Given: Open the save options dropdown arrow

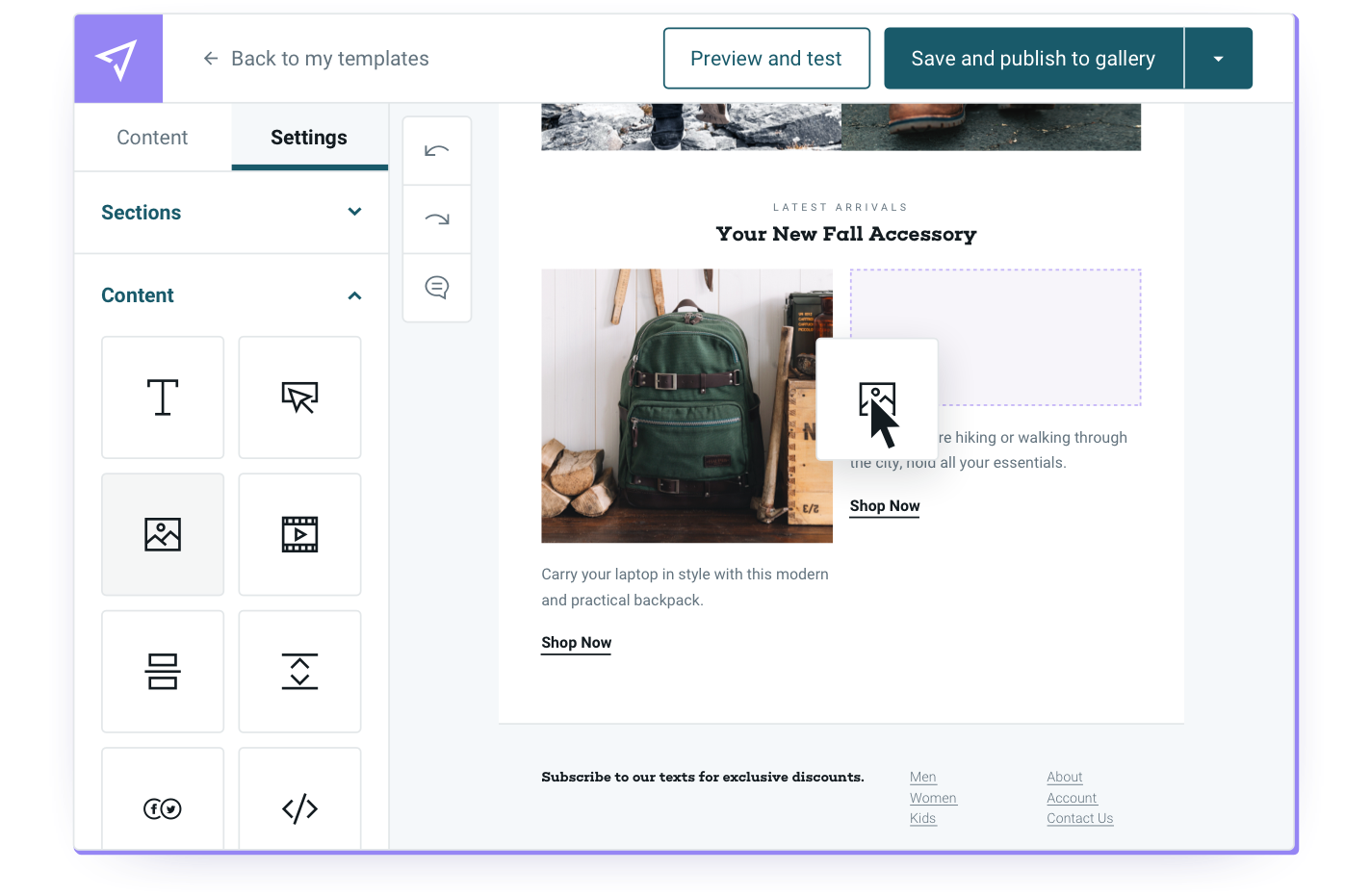Looking at the screenshot, I should [1218, 59].
